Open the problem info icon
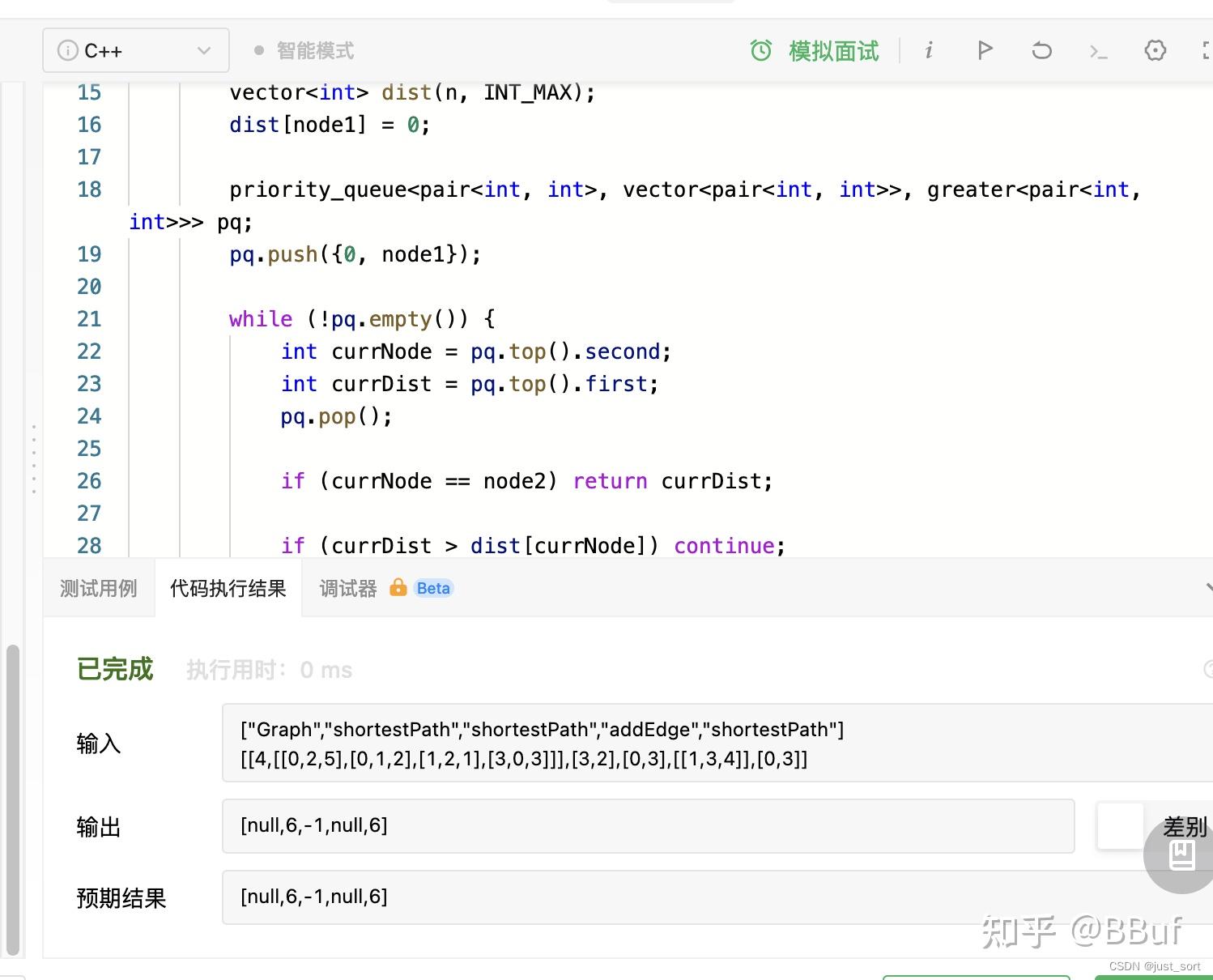This screenshot has height=980, width=1213. [929, 50]
